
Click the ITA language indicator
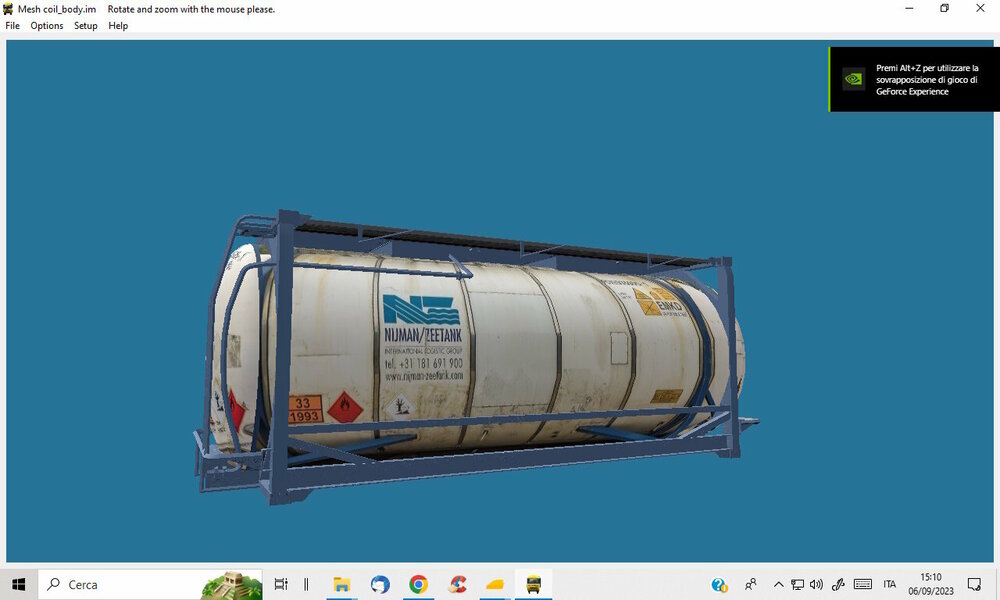coord(890,584)
